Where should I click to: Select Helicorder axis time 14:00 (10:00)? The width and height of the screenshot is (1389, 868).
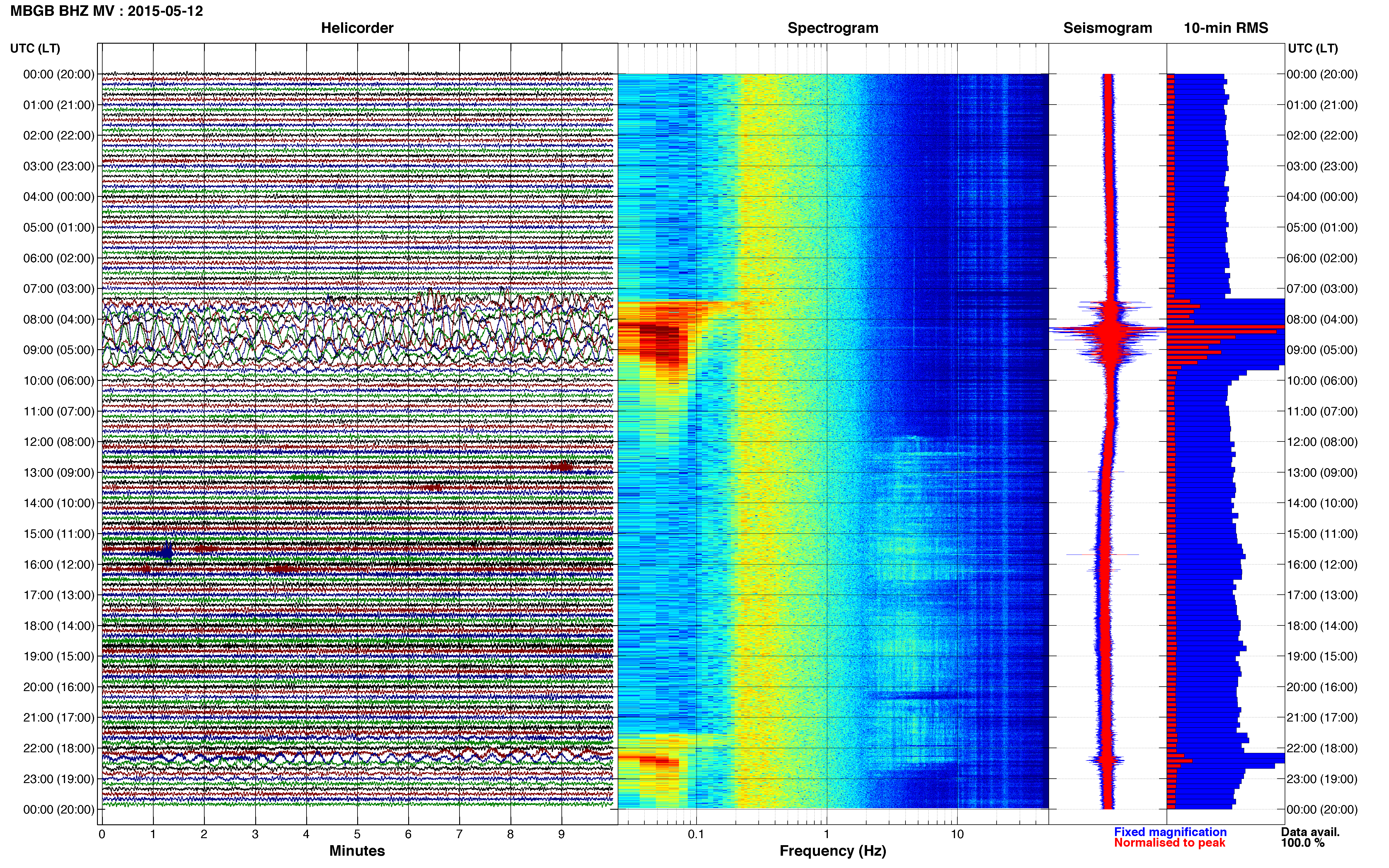pos(59,504)
